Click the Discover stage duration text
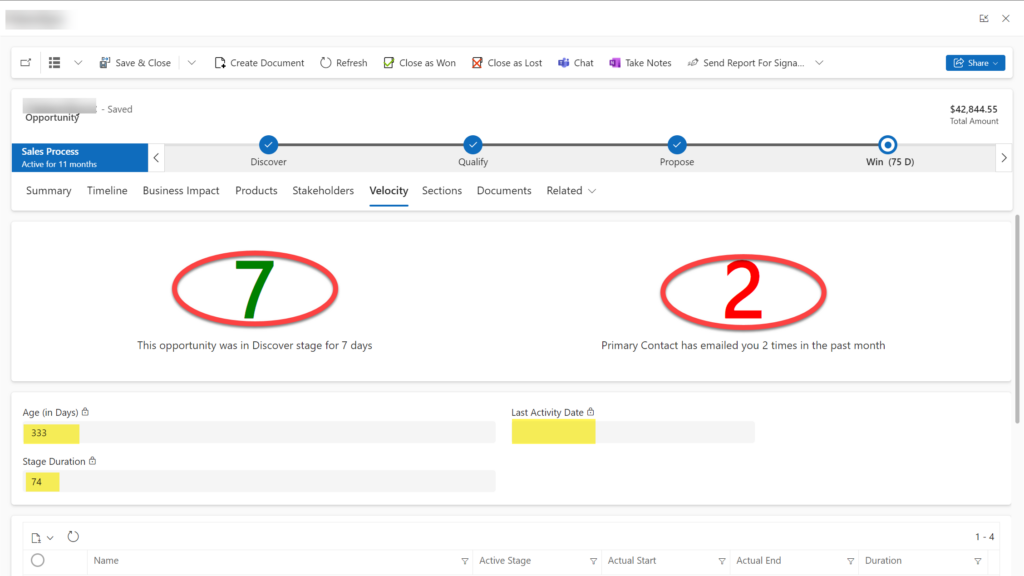The height and width of the screenshot is (576, 1024). (x=255, y=345)
